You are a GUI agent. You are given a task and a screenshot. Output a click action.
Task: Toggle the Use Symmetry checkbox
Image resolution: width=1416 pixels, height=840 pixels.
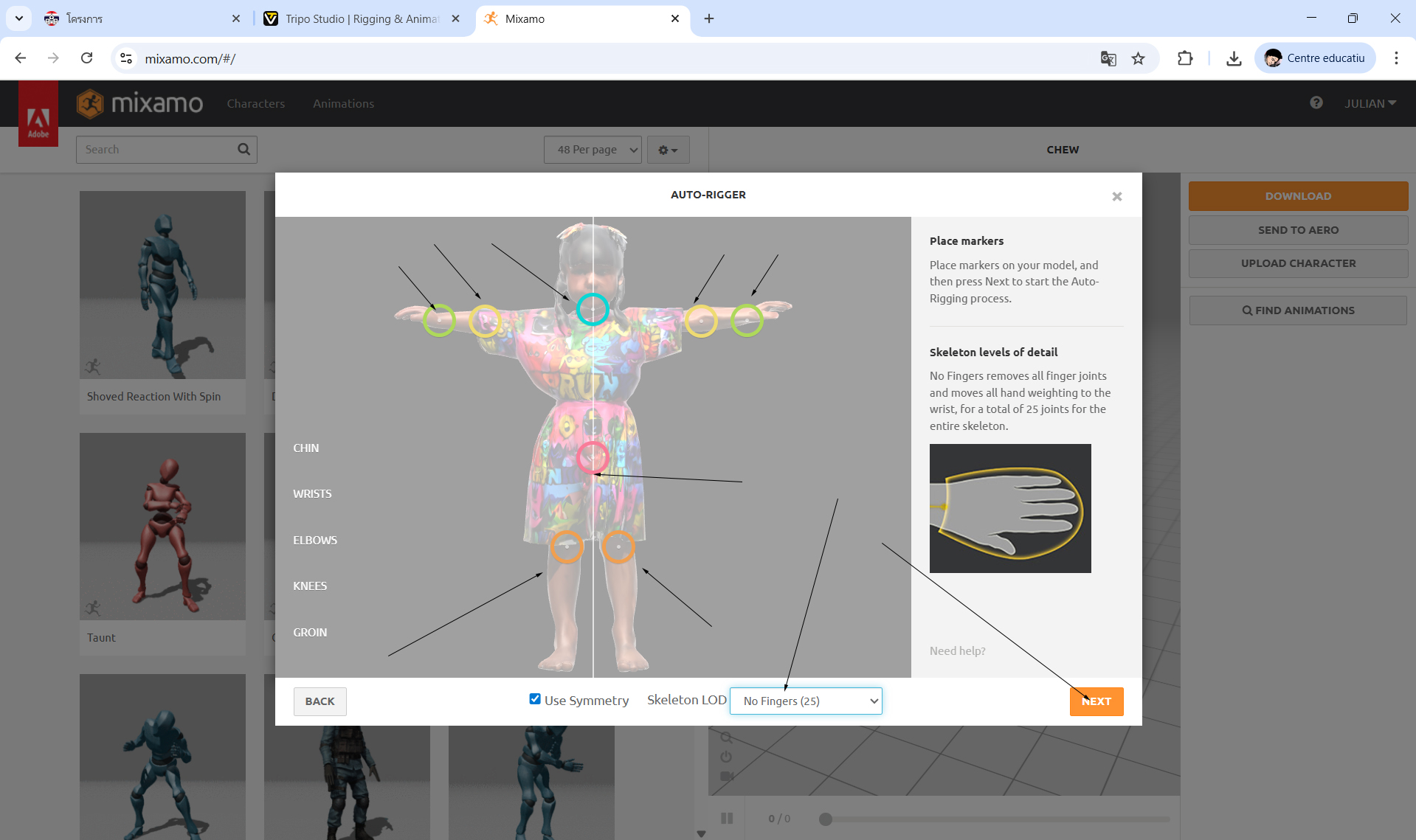pyautogui.click(x=535, y=699)
